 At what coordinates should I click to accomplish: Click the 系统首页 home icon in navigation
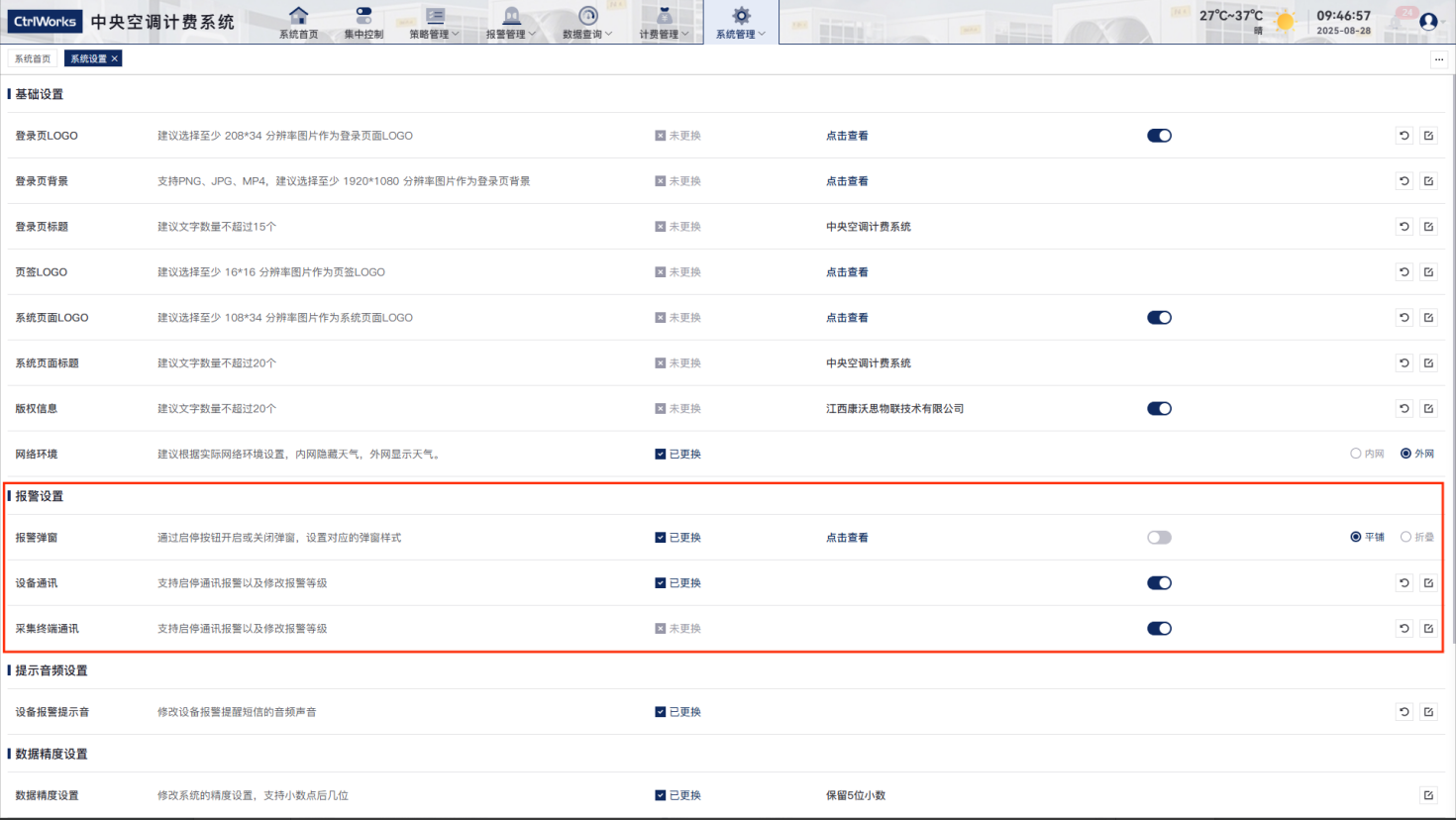(x=298, y=16)
